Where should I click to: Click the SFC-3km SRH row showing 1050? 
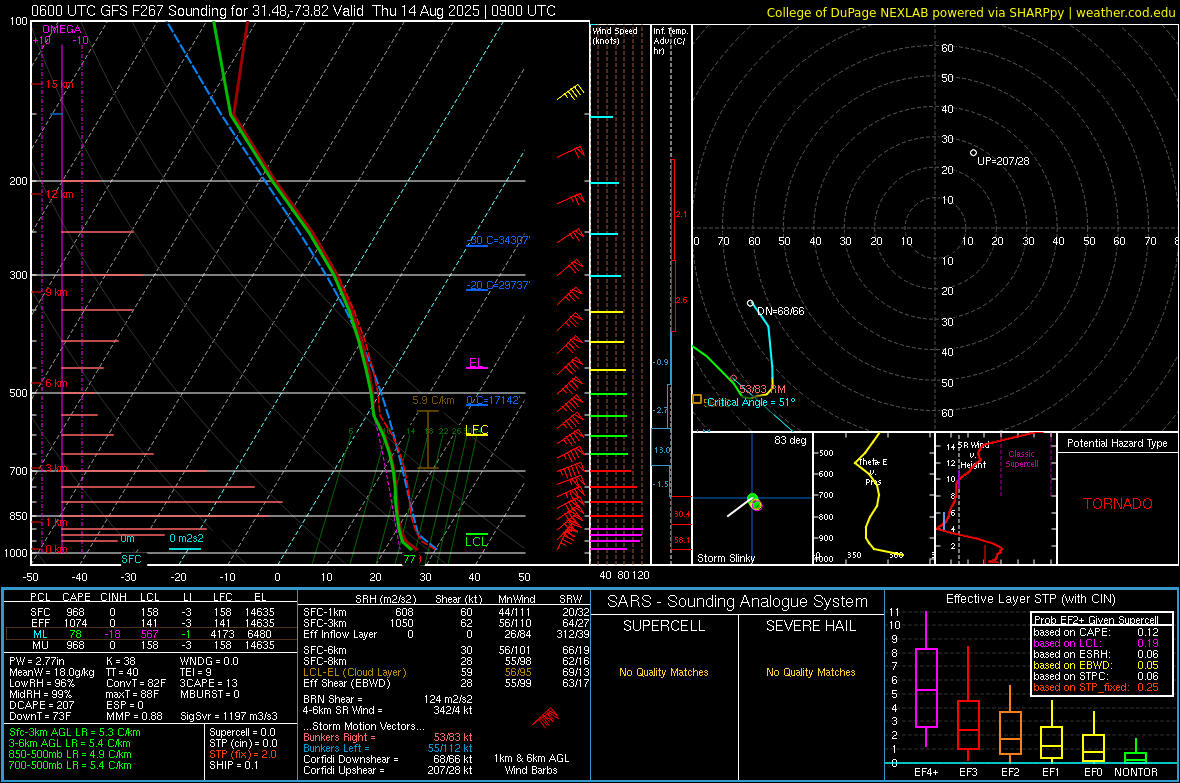(x=446, y=623)
